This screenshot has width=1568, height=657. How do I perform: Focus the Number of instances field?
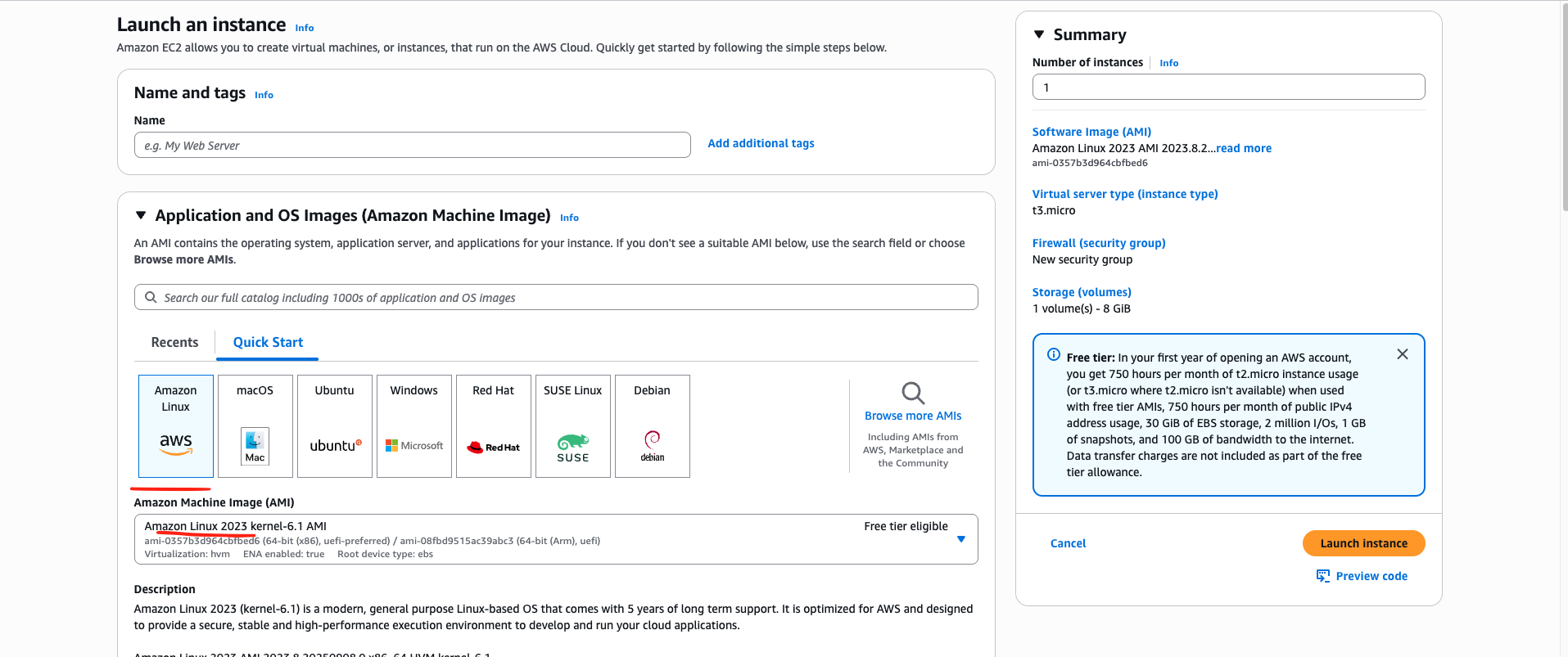[x=1228, y=87]
